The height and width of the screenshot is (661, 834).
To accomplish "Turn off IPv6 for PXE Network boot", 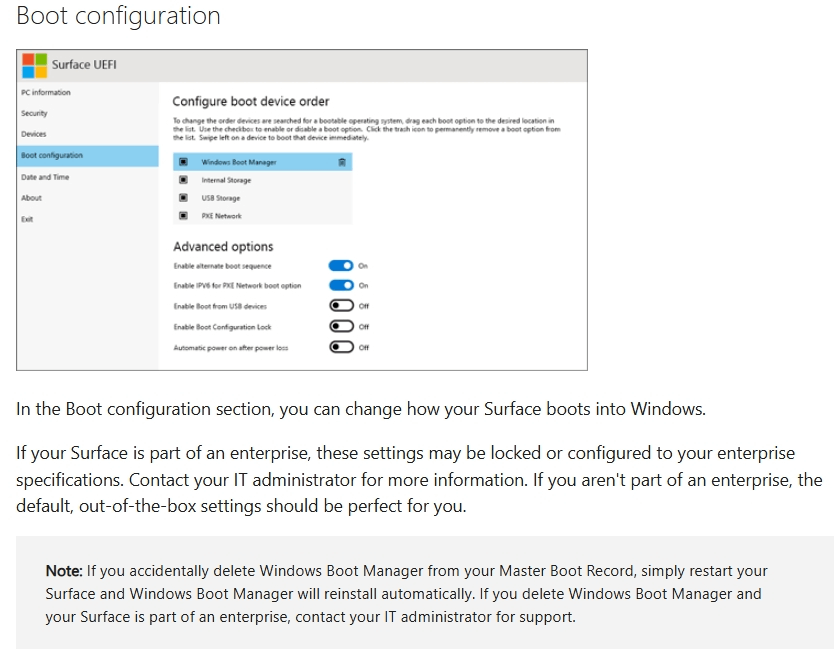I will pos(341,286).
